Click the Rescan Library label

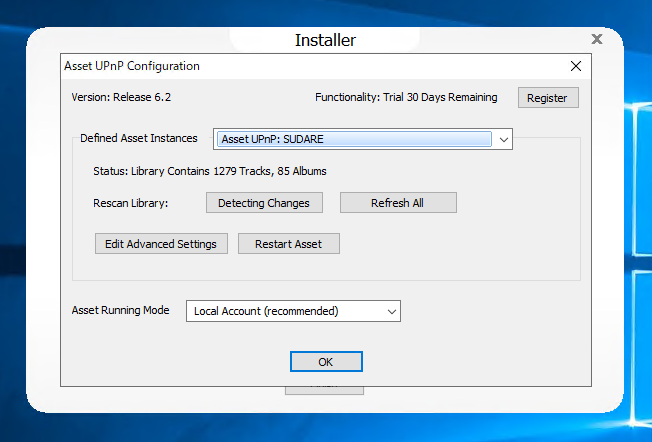tap(131, 203)
